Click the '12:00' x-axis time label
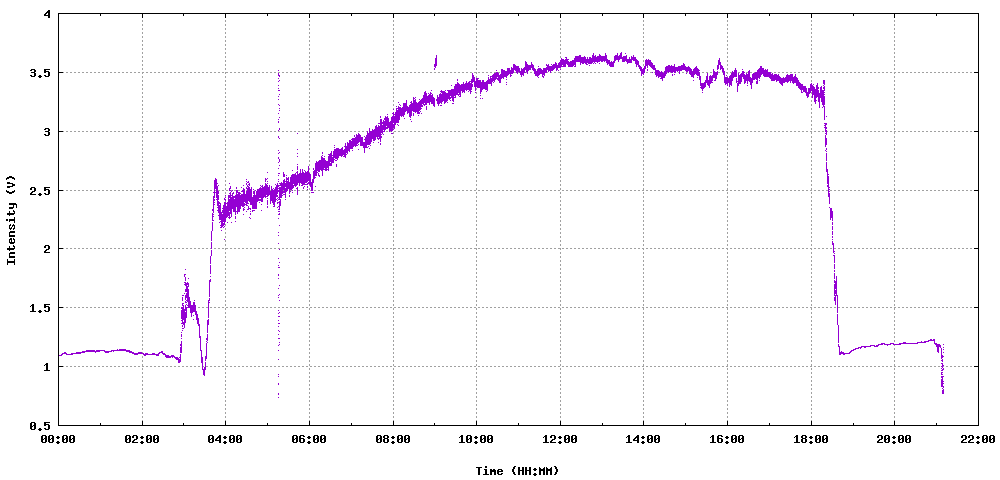The width and height of the screenshot is (1000, 480). coord(560,440)
